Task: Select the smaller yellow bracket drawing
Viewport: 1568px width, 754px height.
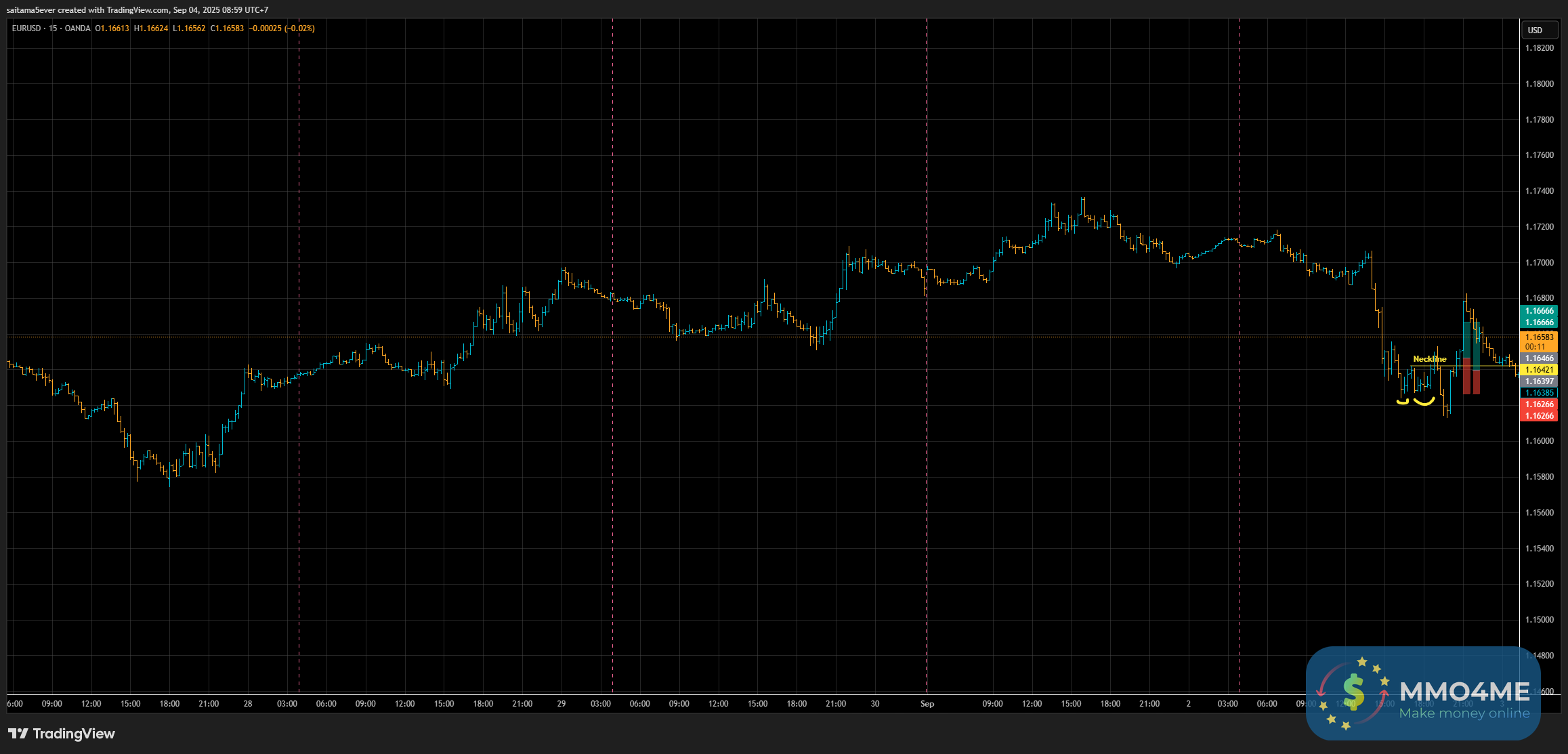Action: 1402,402
